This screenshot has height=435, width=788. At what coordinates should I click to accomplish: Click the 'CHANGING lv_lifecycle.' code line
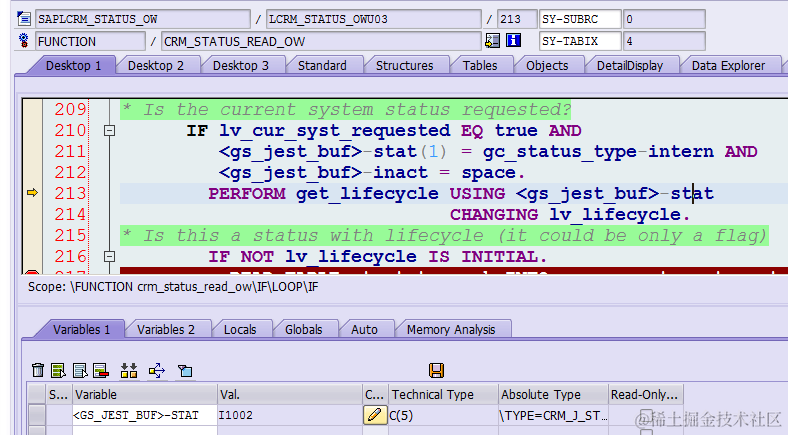pos(570,214)
